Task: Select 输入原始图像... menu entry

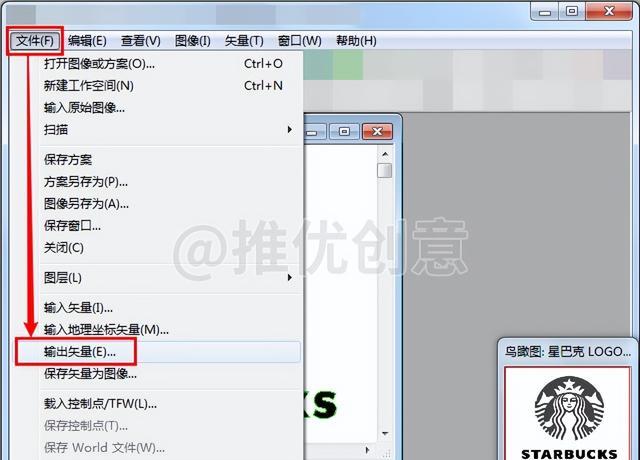Action: point(171,108)
